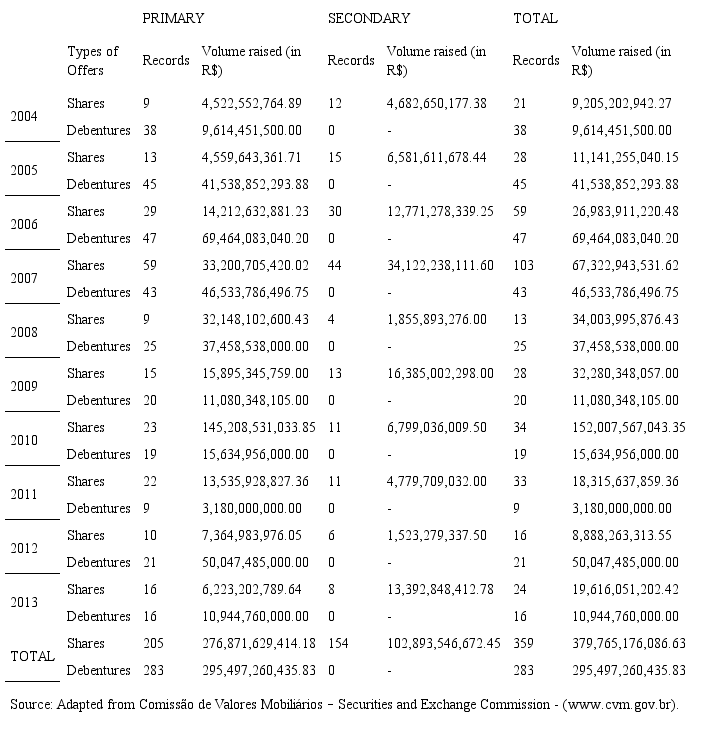
Task: Click the 2010 year row label
Action: point(24,440)
